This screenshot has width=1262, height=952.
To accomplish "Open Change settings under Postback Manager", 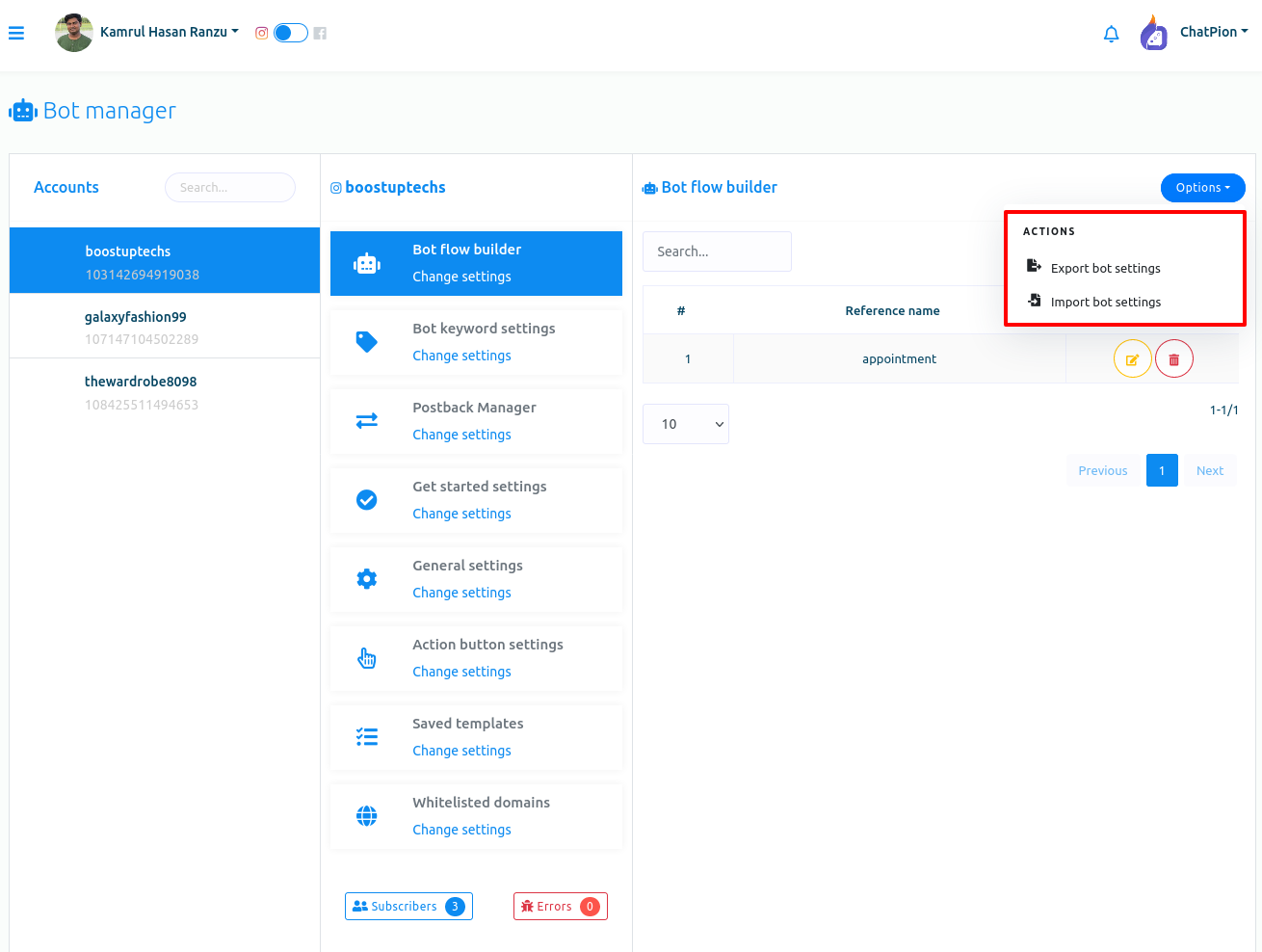I will 461,435.
